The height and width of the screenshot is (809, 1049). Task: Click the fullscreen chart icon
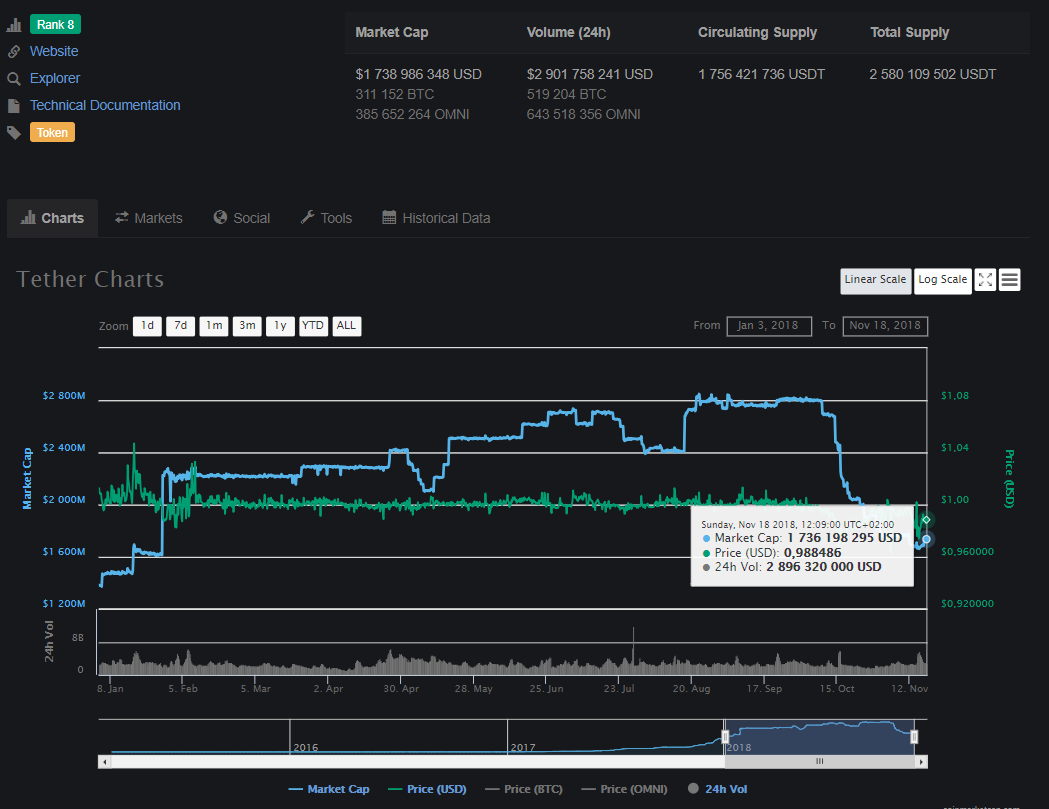point(985,280)
